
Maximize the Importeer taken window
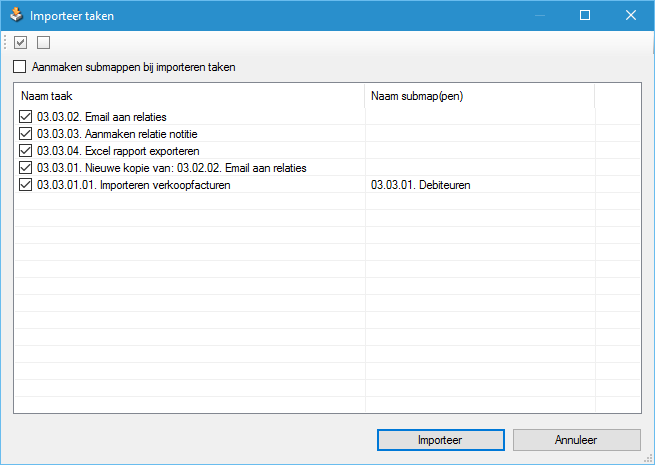[585, 15]
